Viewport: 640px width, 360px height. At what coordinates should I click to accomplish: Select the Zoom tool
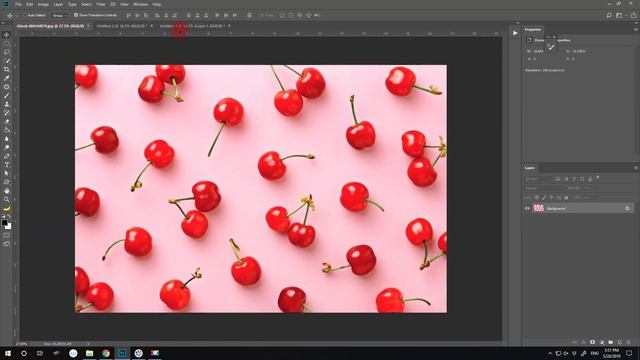coord(7,199)
